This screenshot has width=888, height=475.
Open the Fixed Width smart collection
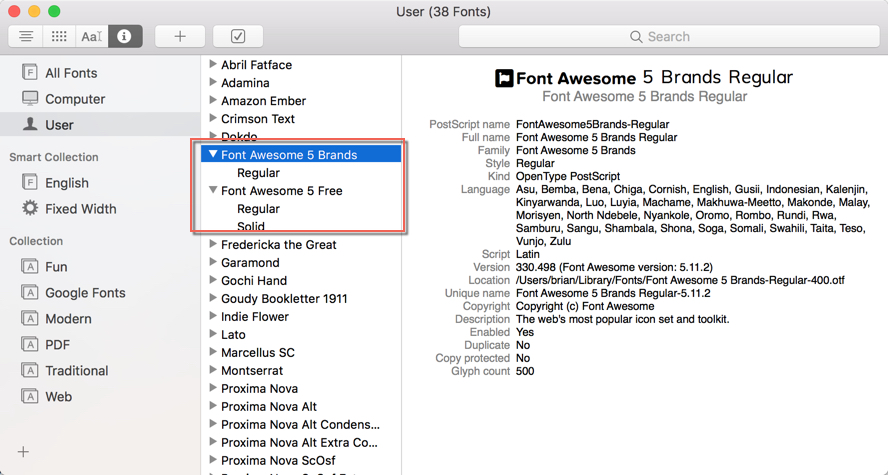click(x=100, y=209)
